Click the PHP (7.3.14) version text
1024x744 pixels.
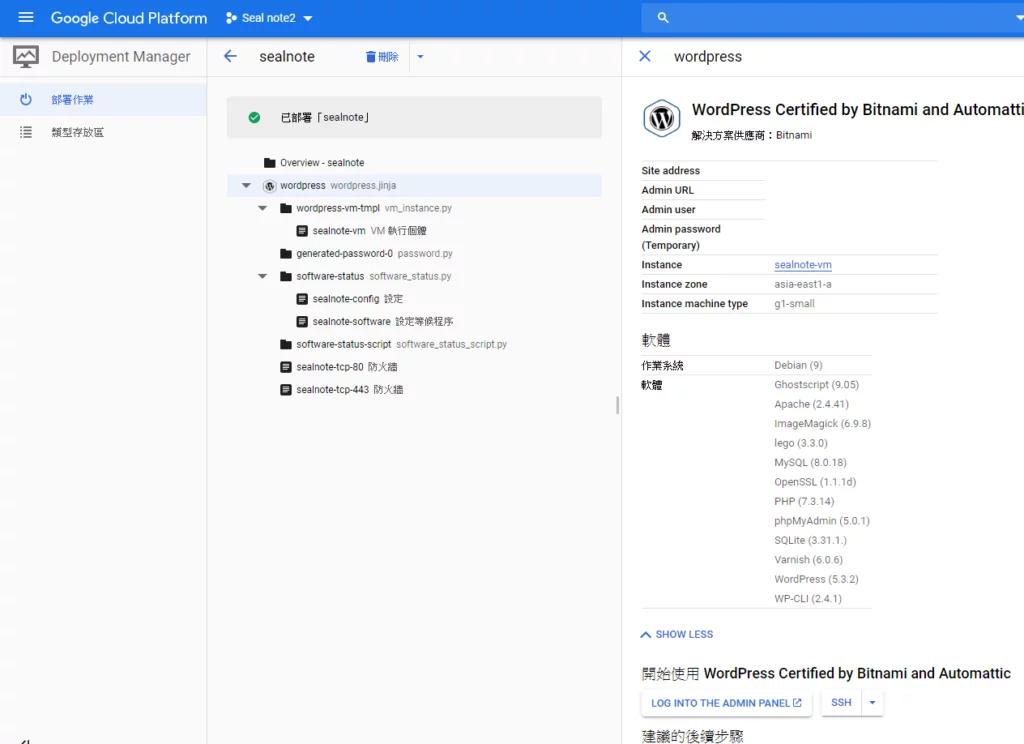tap(804, 502)
